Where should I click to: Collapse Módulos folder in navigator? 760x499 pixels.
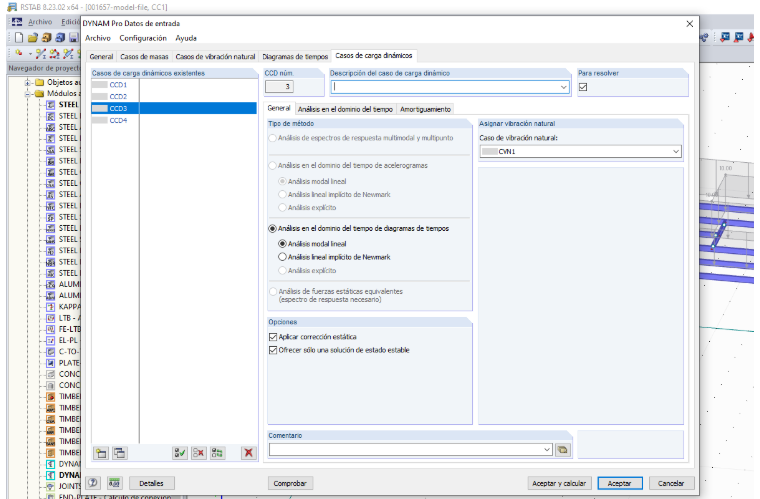click(x=28, y=94)
